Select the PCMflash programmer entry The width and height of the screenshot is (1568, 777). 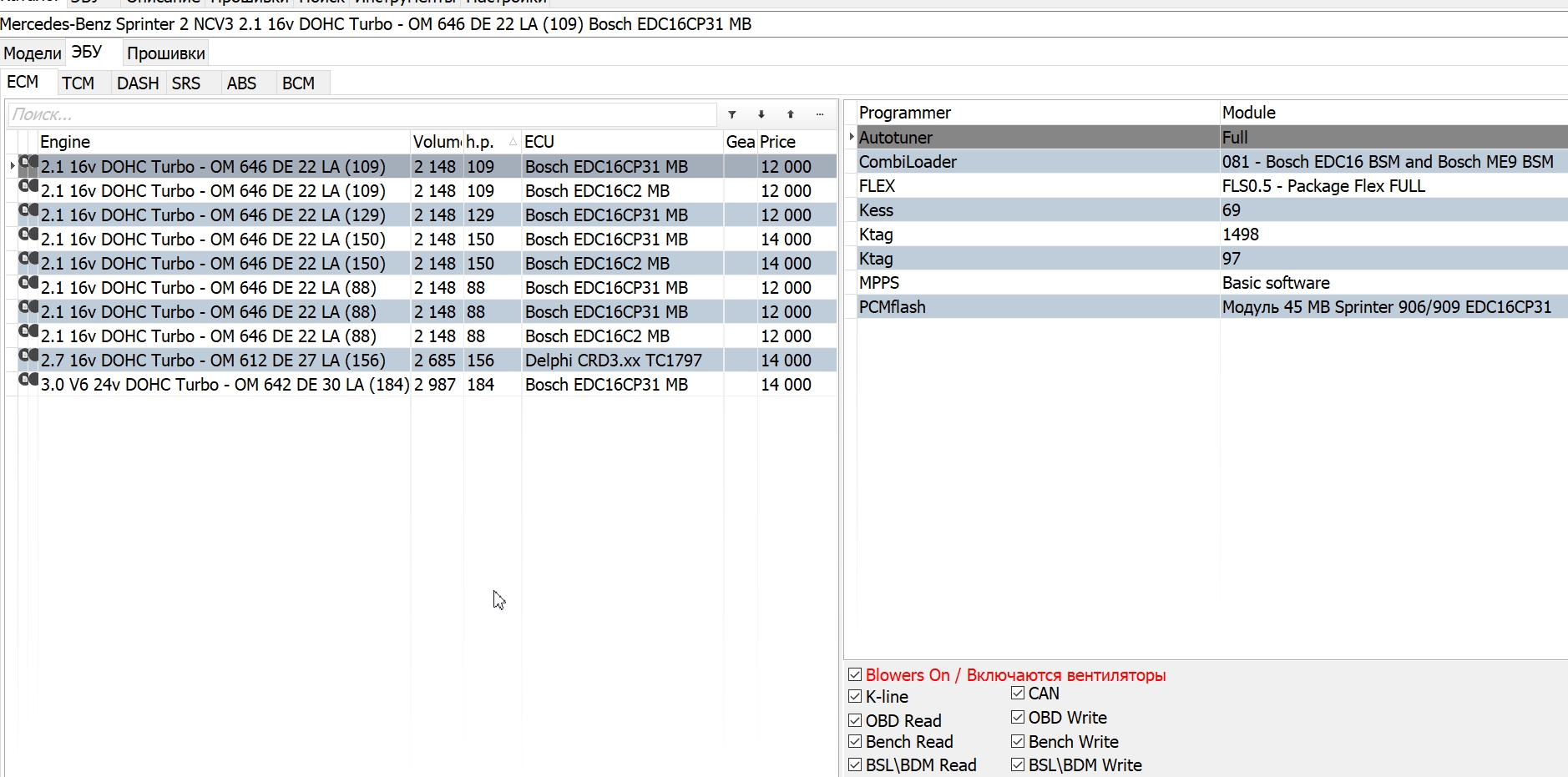coord(893,307)
